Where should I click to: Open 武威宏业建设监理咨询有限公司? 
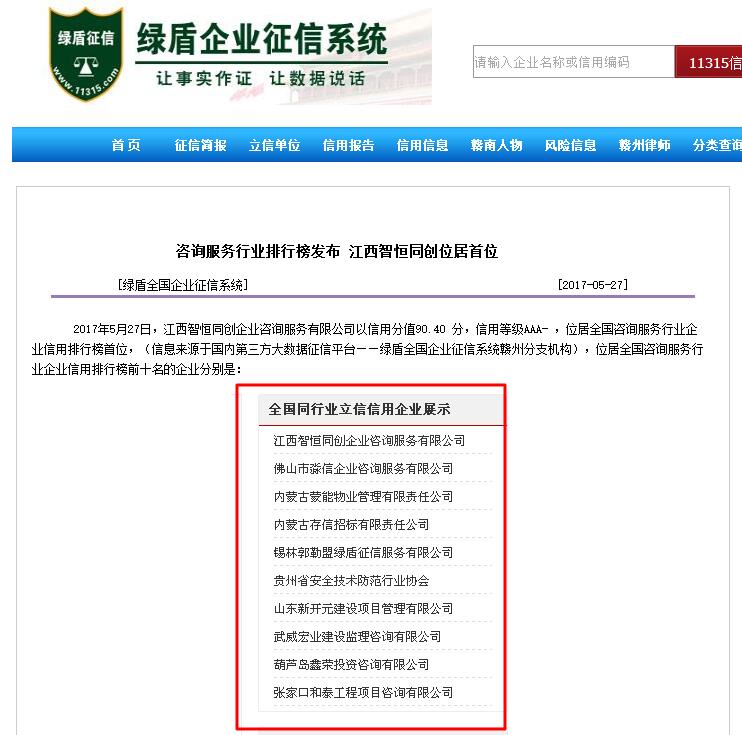click(357, 637)
